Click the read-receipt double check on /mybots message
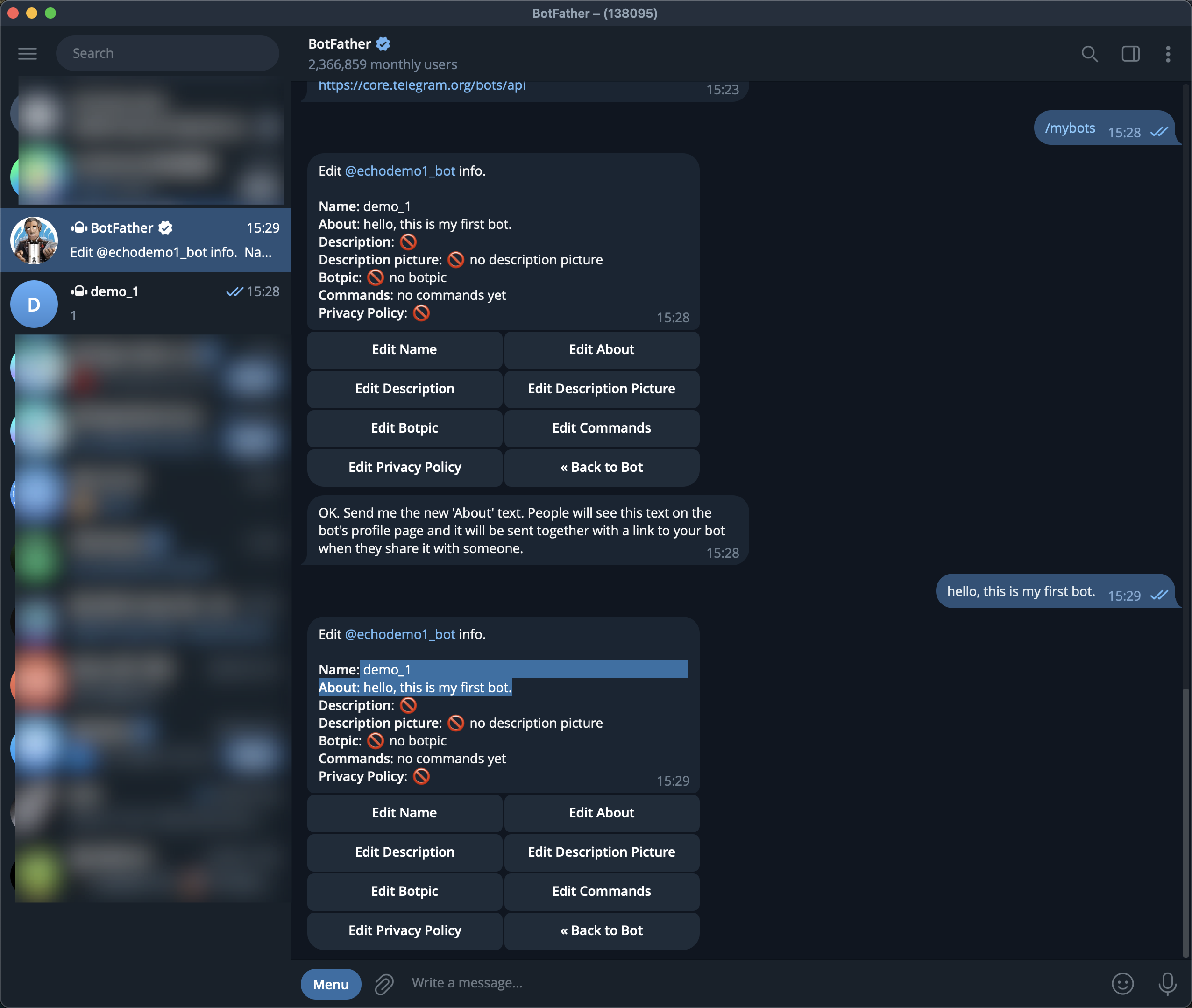The image size is (1192, 1008). click(1159, 132)
